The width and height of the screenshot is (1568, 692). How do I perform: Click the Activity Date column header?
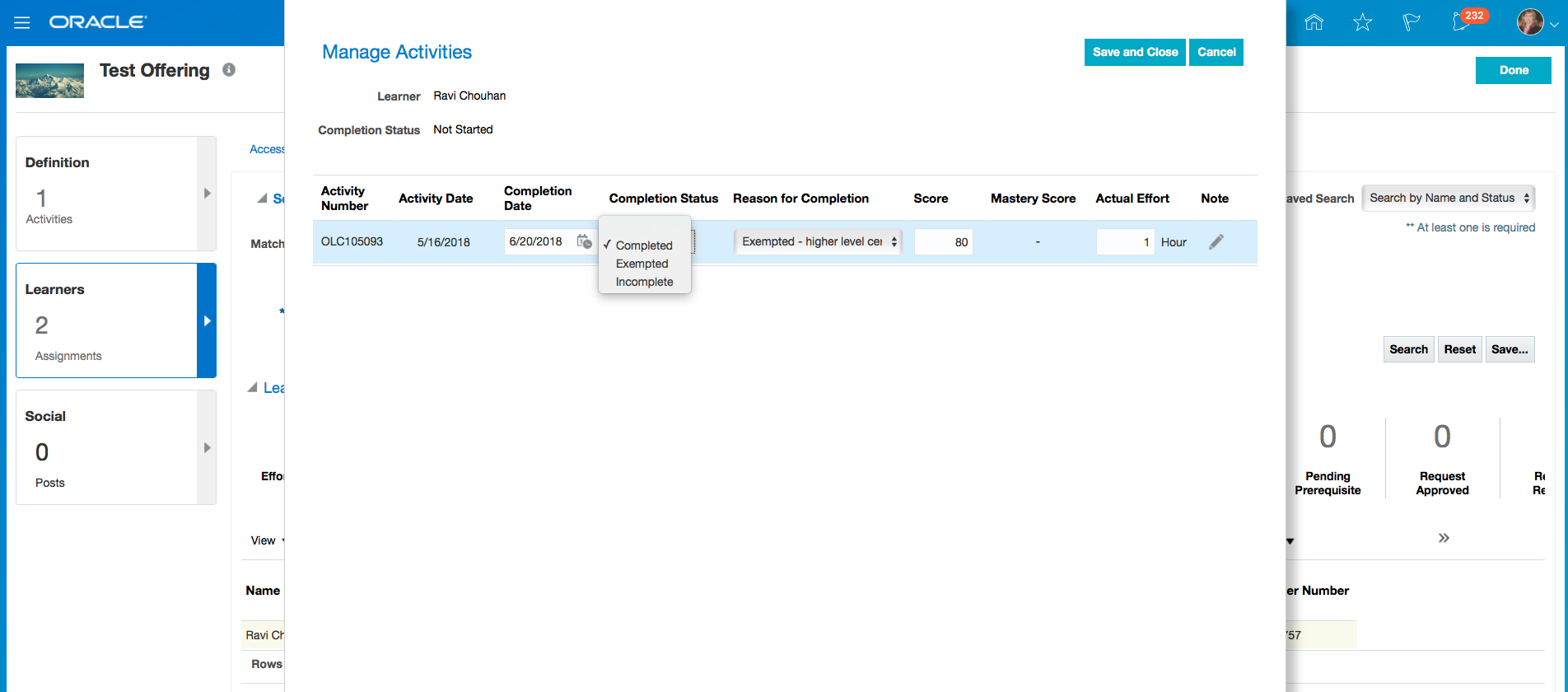[436, 199]
